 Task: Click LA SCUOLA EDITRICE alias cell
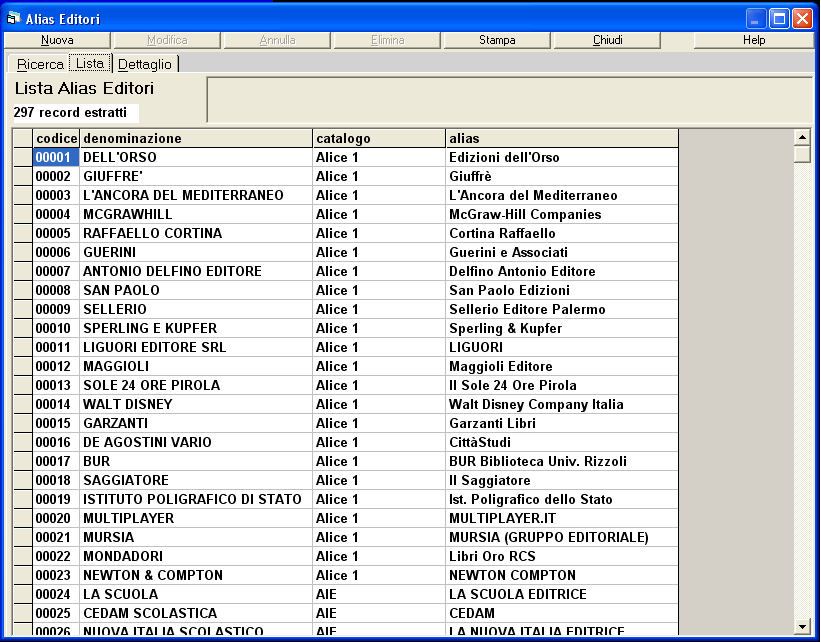[562, 594]
